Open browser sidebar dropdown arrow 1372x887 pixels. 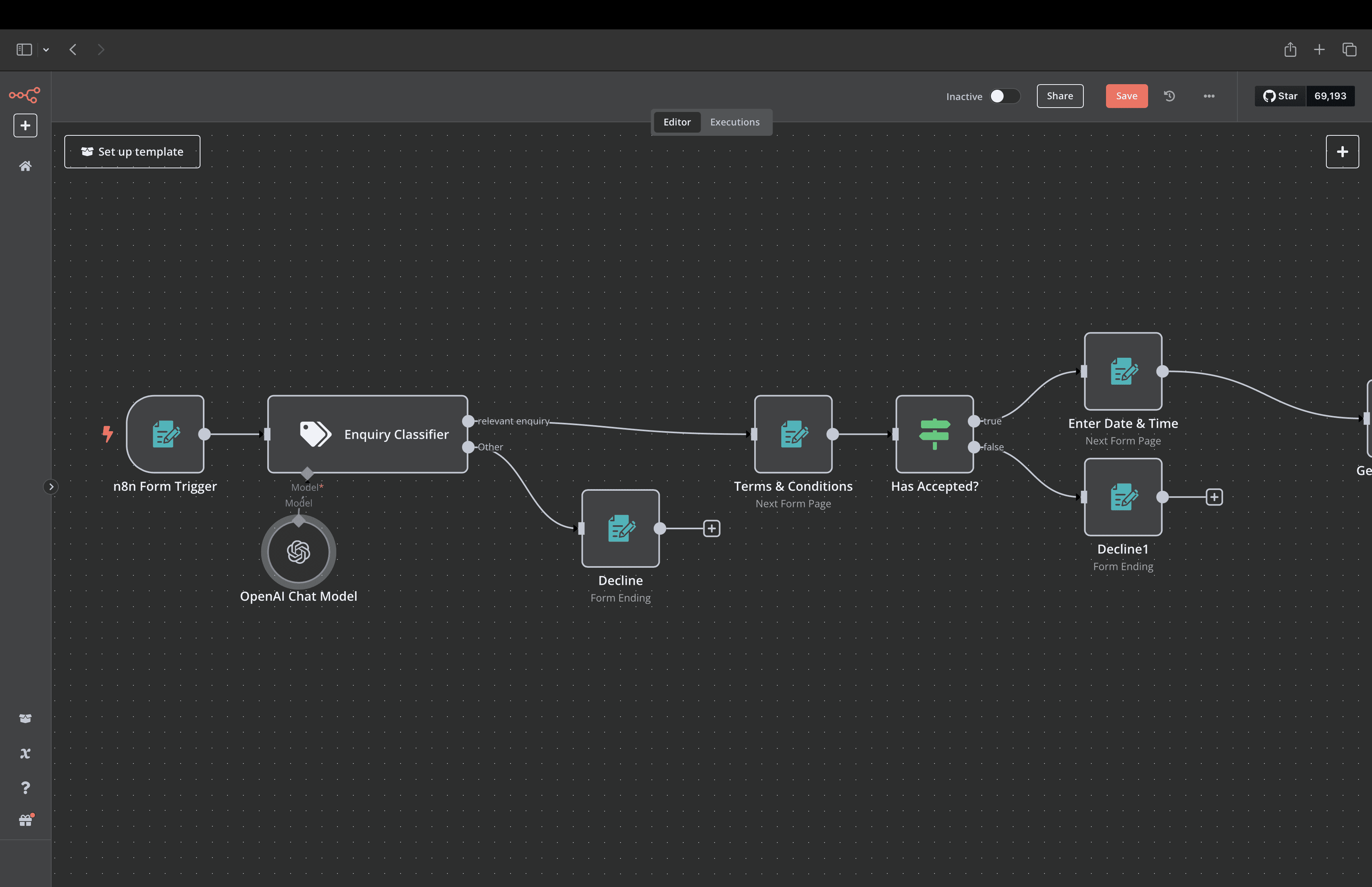tap(46, 50)
